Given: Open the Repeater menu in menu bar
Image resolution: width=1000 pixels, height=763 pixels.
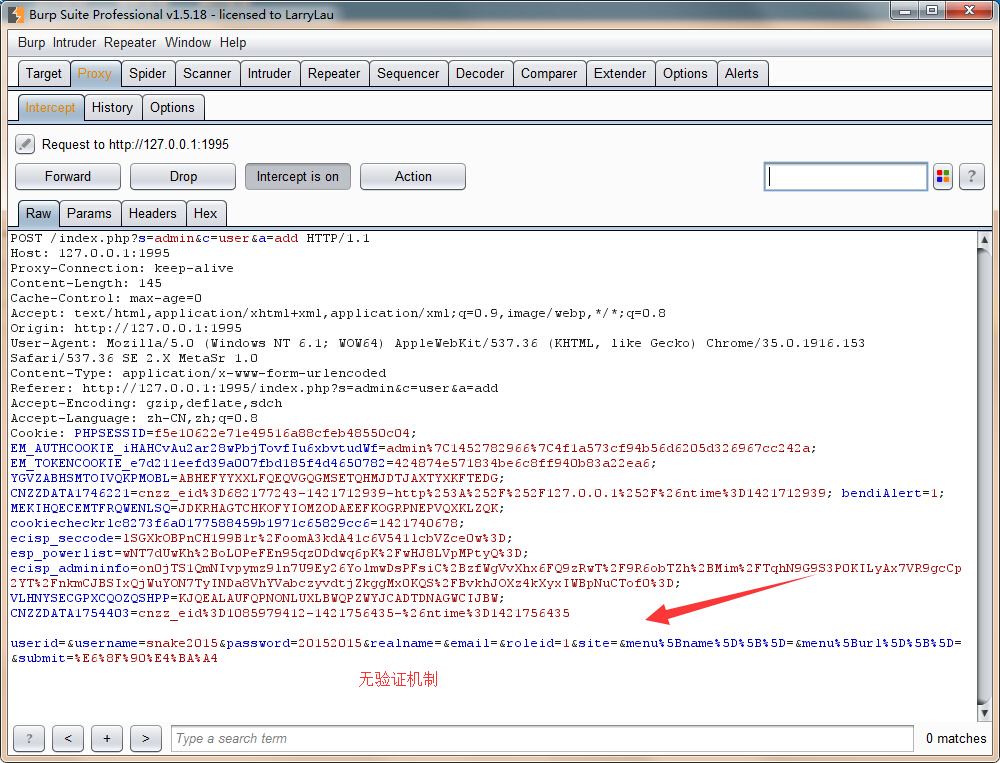Looking at the screenshot, I should point(130,43).
